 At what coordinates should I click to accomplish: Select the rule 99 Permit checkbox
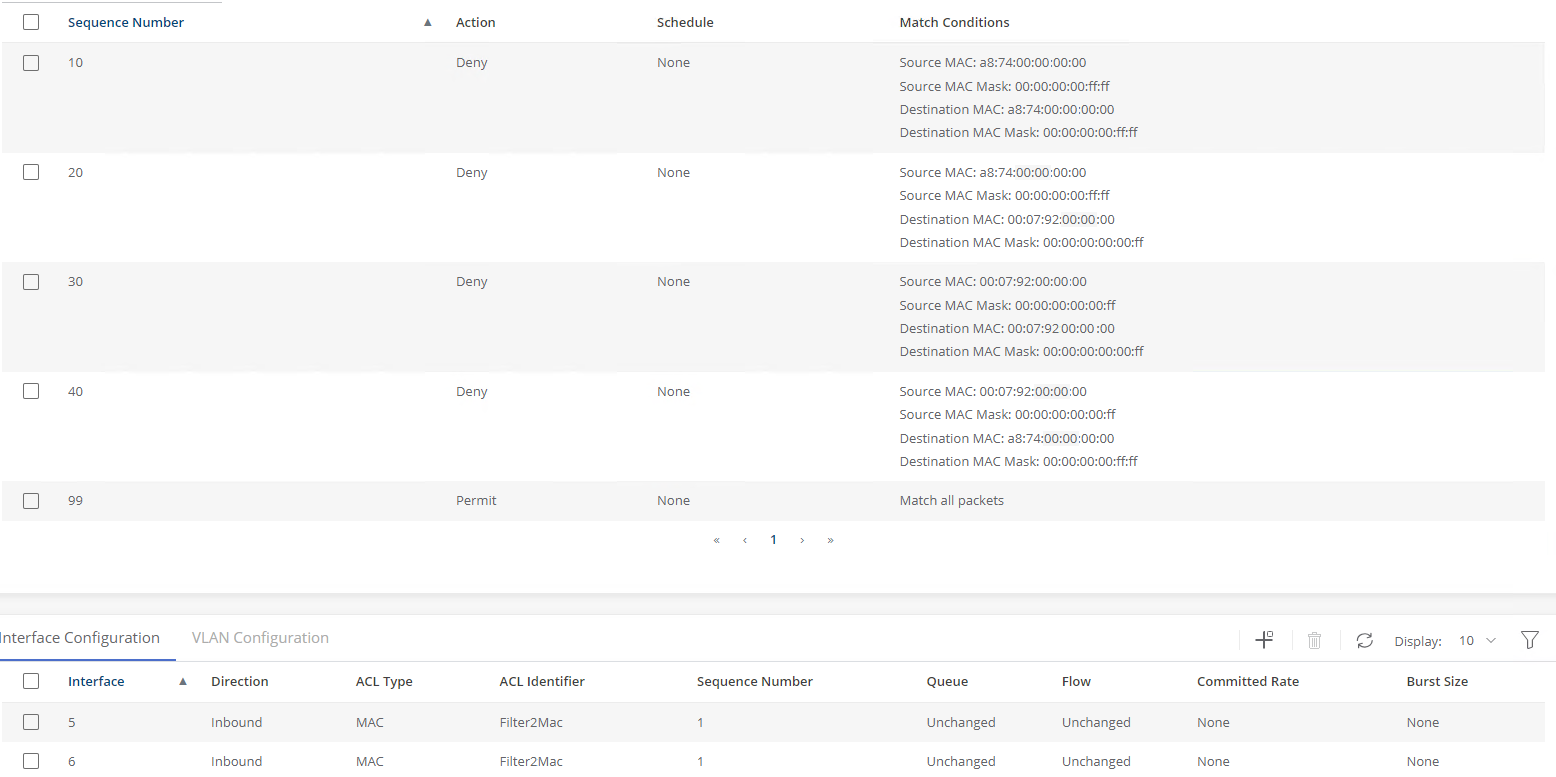click(x=31, y=501)
